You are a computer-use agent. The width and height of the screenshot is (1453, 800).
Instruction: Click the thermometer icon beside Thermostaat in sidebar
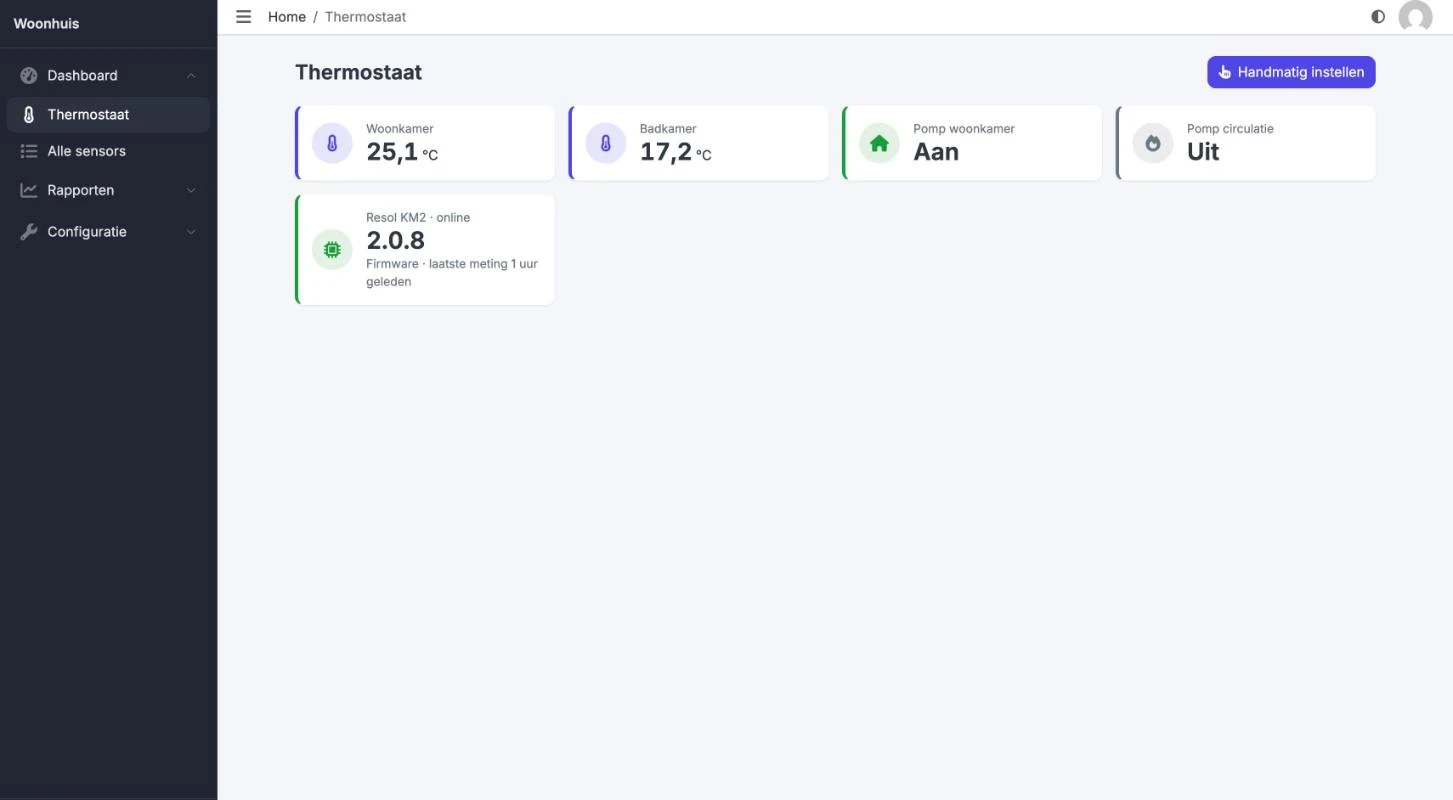[x=29, y=115]
